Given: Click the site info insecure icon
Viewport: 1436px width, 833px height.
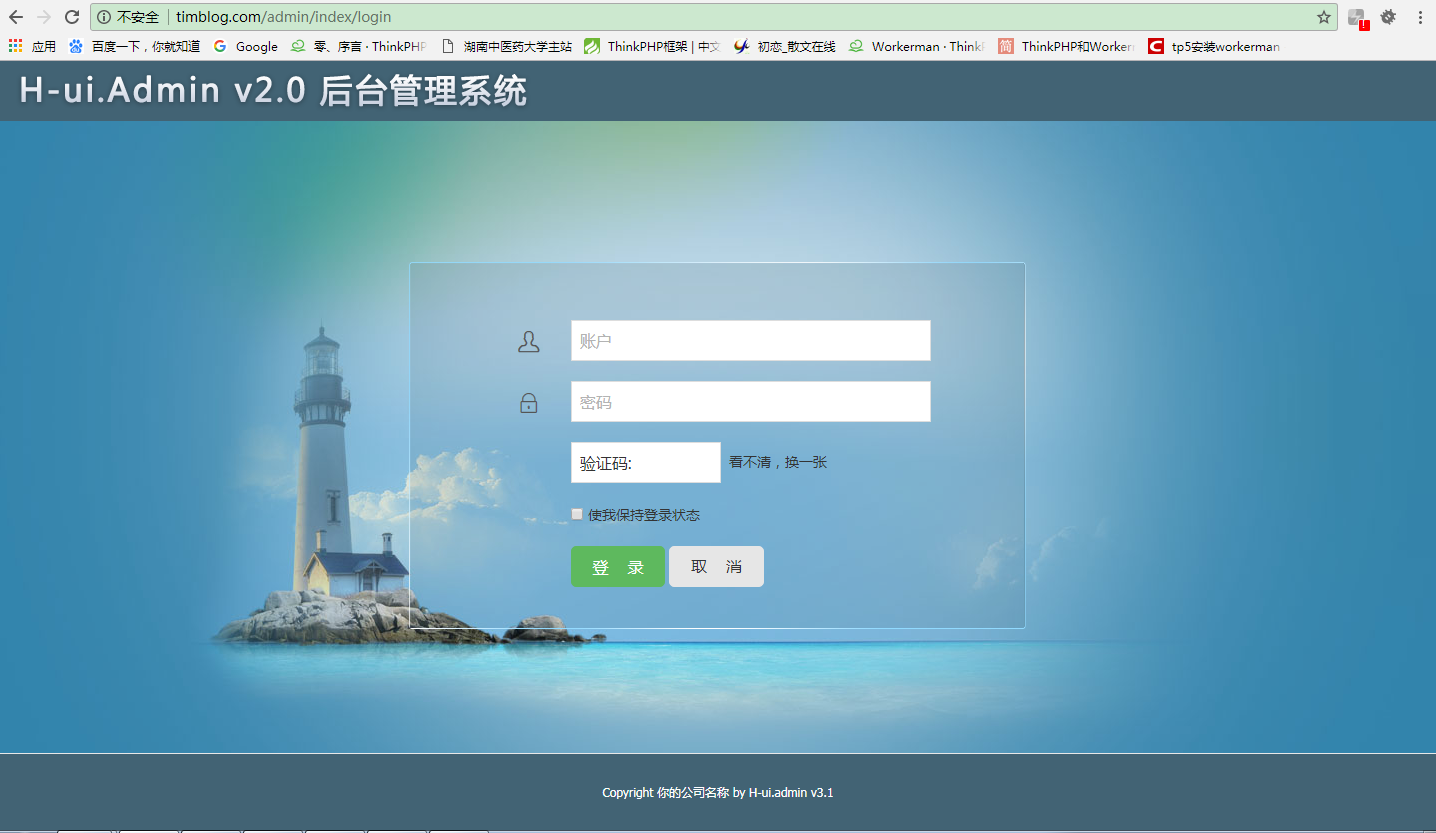Looking at the screenshot, I should (104, 17).
